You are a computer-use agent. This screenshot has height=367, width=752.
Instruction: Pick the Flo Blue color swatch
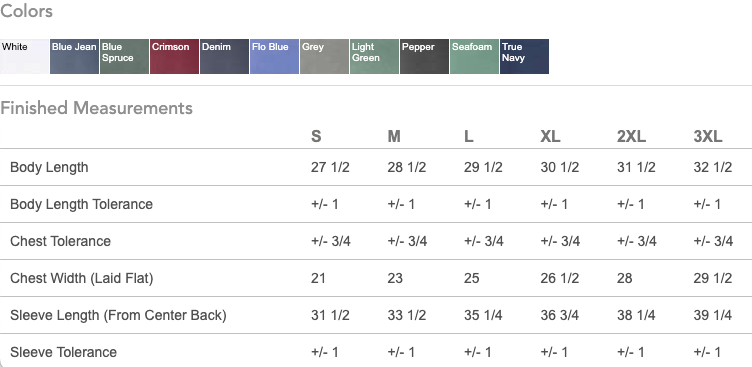click(x=274, y=57)
